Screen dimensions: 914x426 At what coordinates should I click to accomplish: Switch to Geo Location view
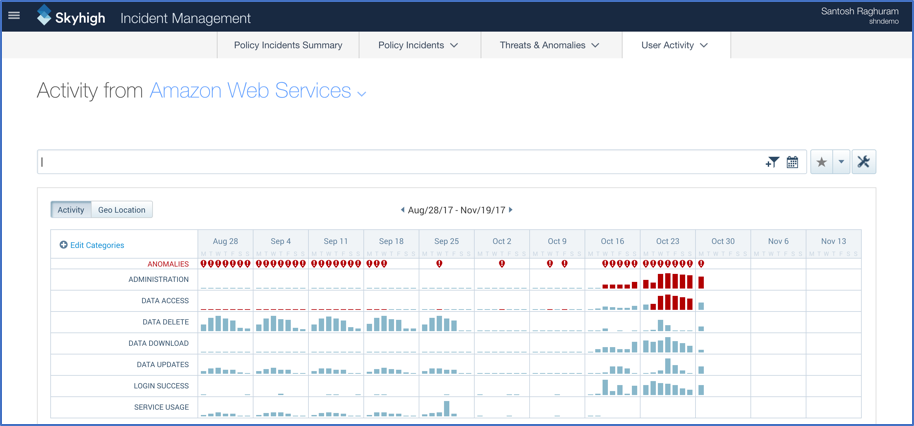(x=122, y=210)
